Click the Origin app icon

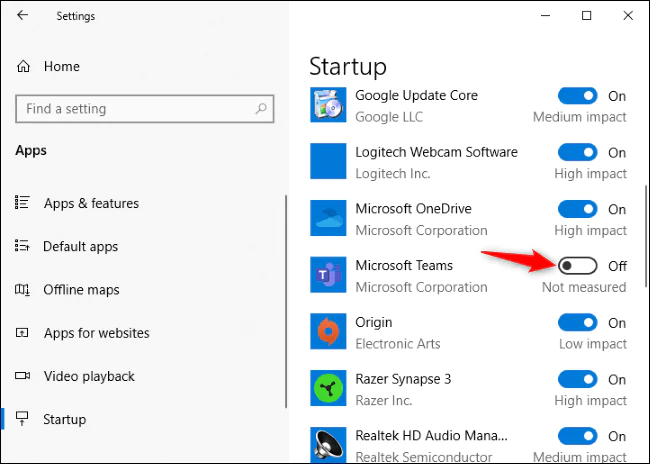pyautogui.click(x=328, y=333)
